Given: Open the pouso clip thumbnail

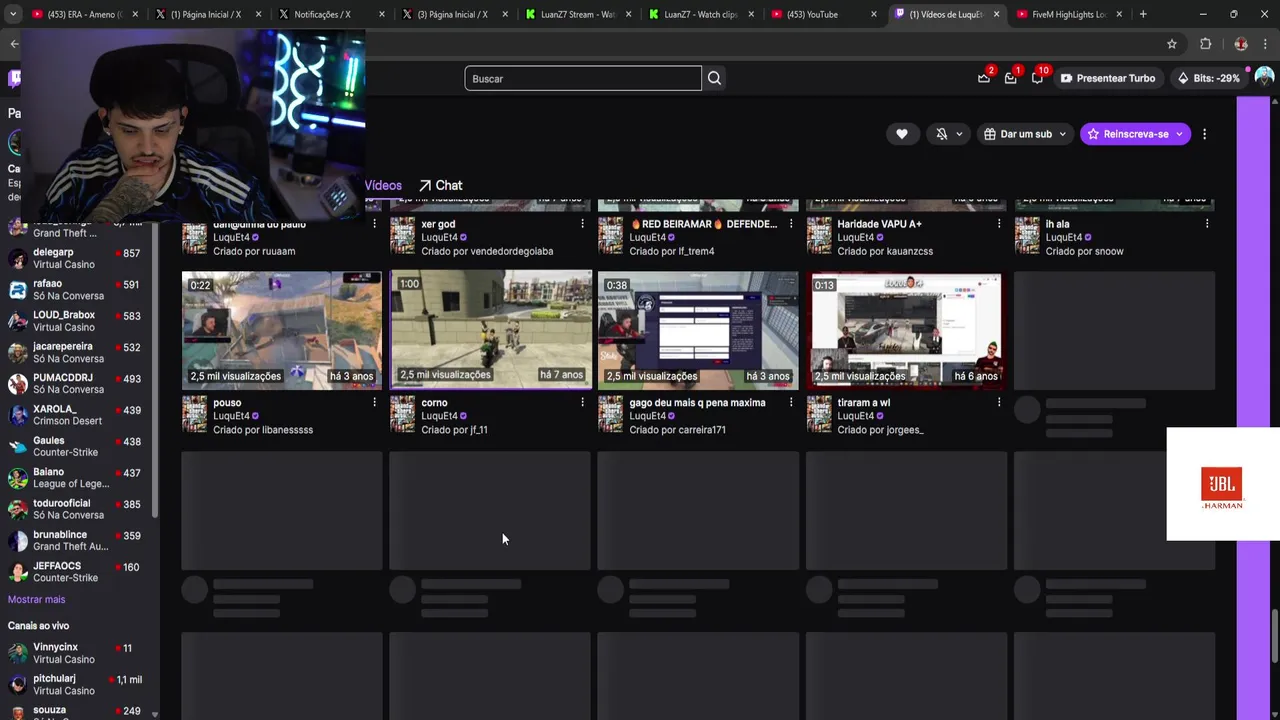Looking at the screenshot, I should pyautogui.click(x=282, y=330).
